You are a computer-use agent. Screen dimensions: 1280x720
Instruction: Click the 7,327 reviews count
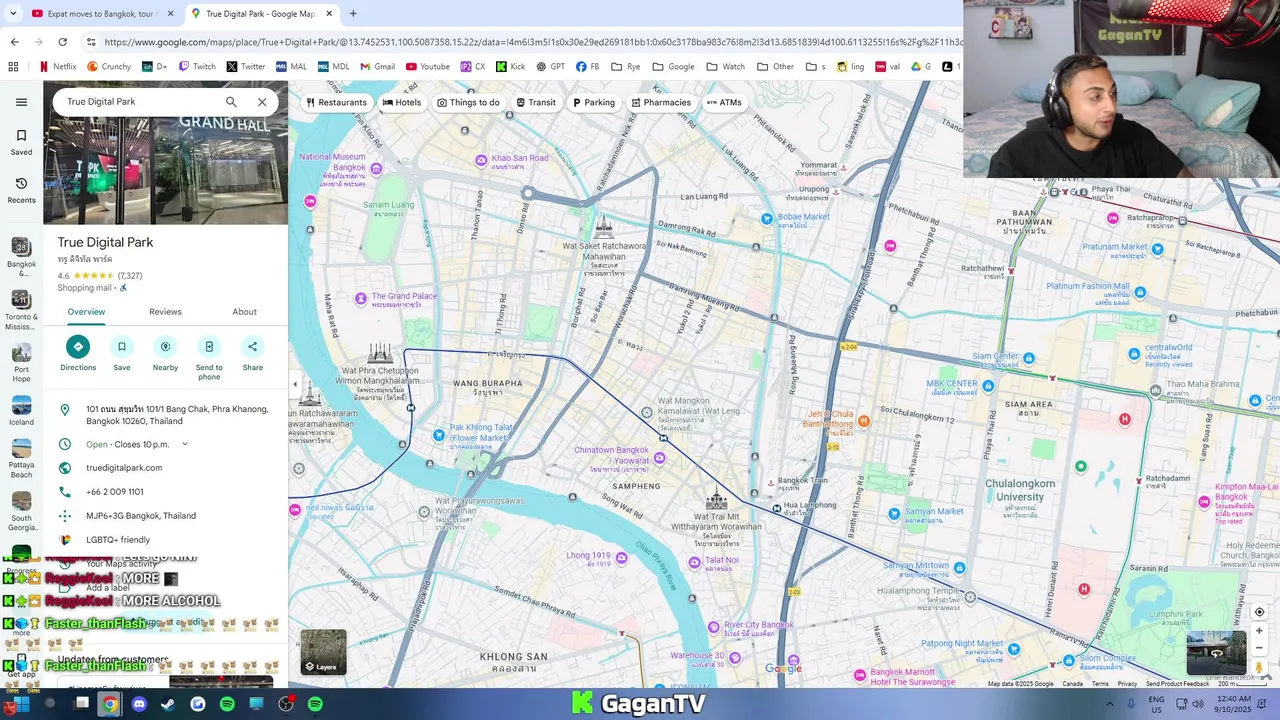point(130,276)
